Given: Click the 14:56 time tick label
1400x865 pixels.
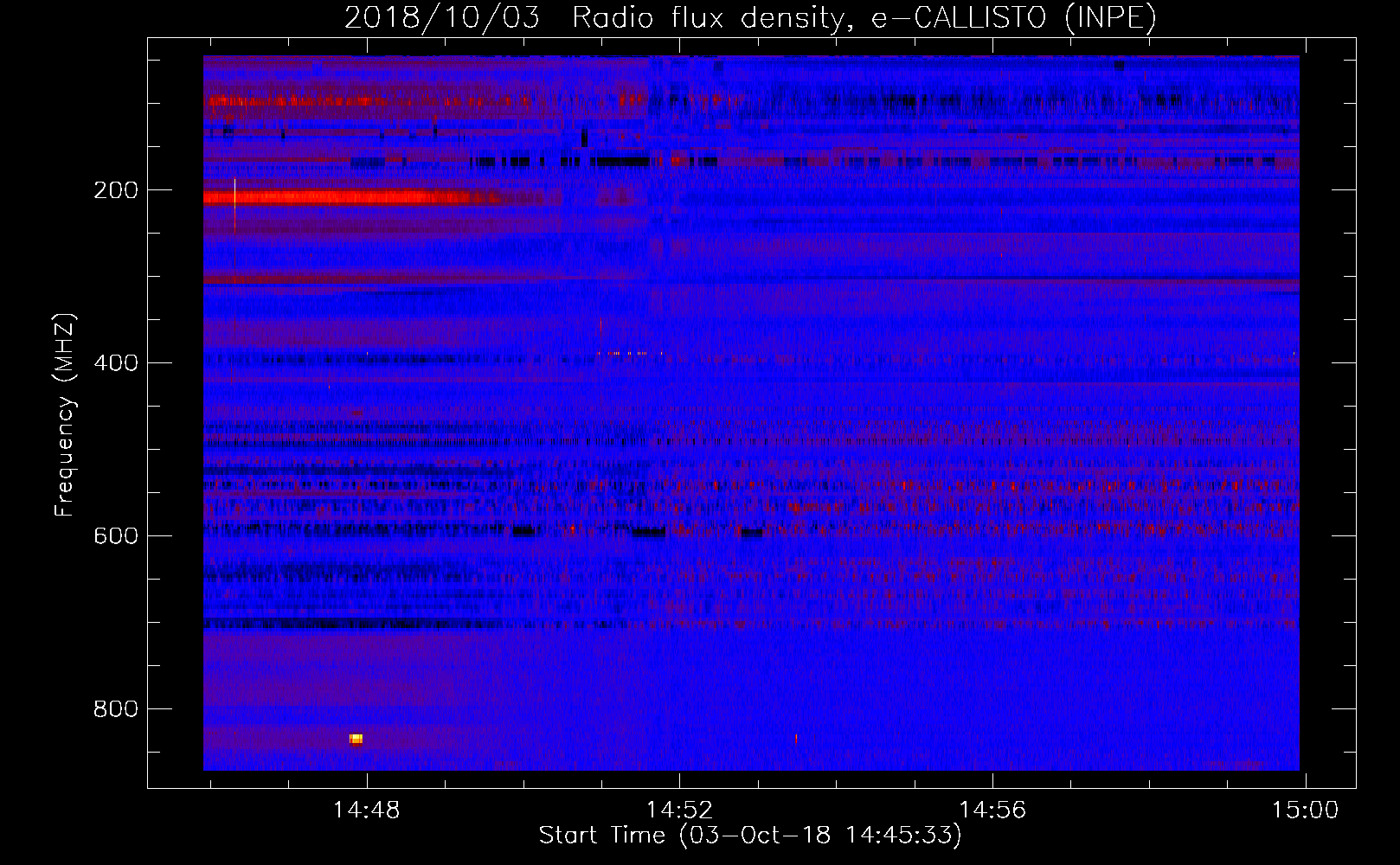Looking at the screenshot, I should [x=992, y=811].
